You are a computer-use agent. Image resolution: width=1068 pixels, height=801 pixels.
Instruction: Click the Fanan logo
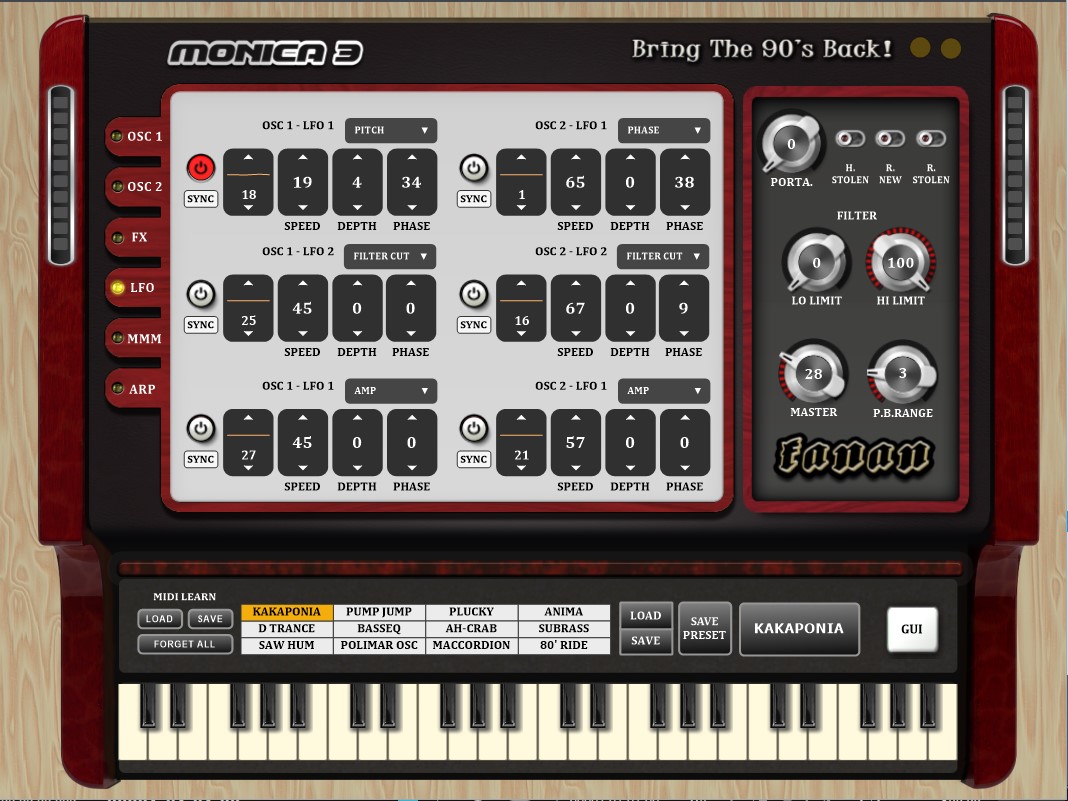855,457
